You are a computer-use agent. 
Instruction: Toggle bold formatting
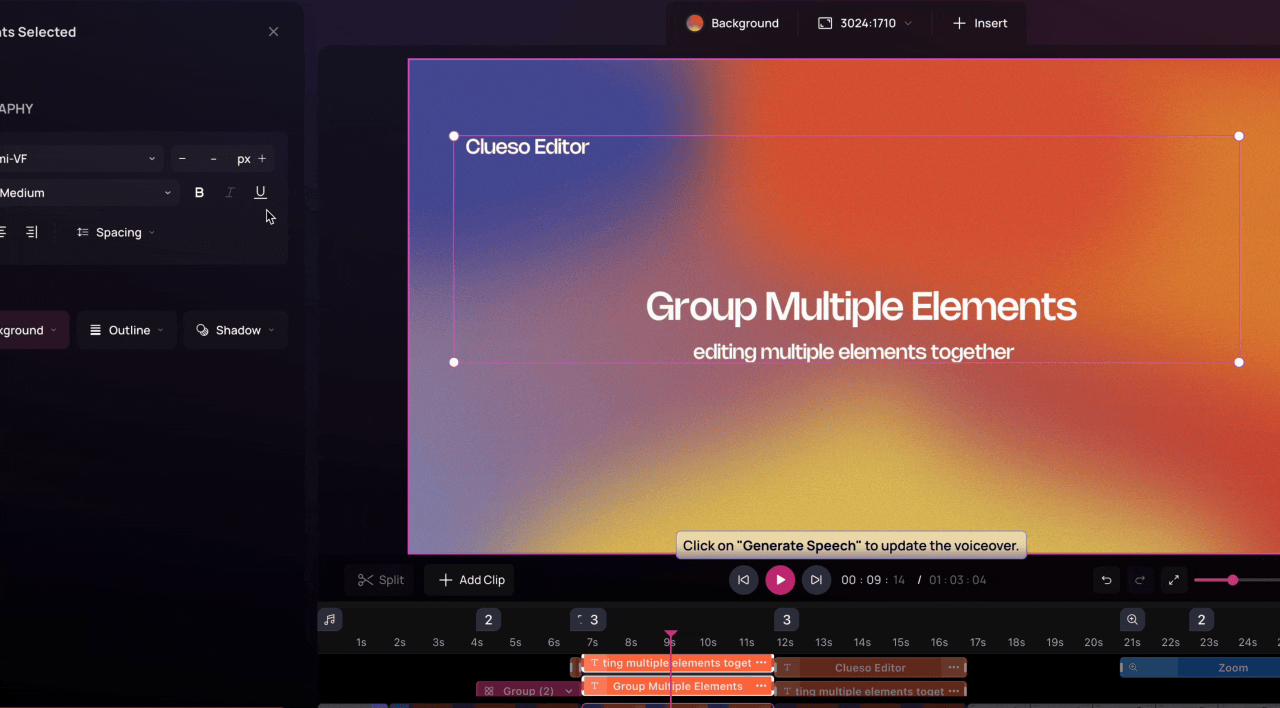pos(199,193)
